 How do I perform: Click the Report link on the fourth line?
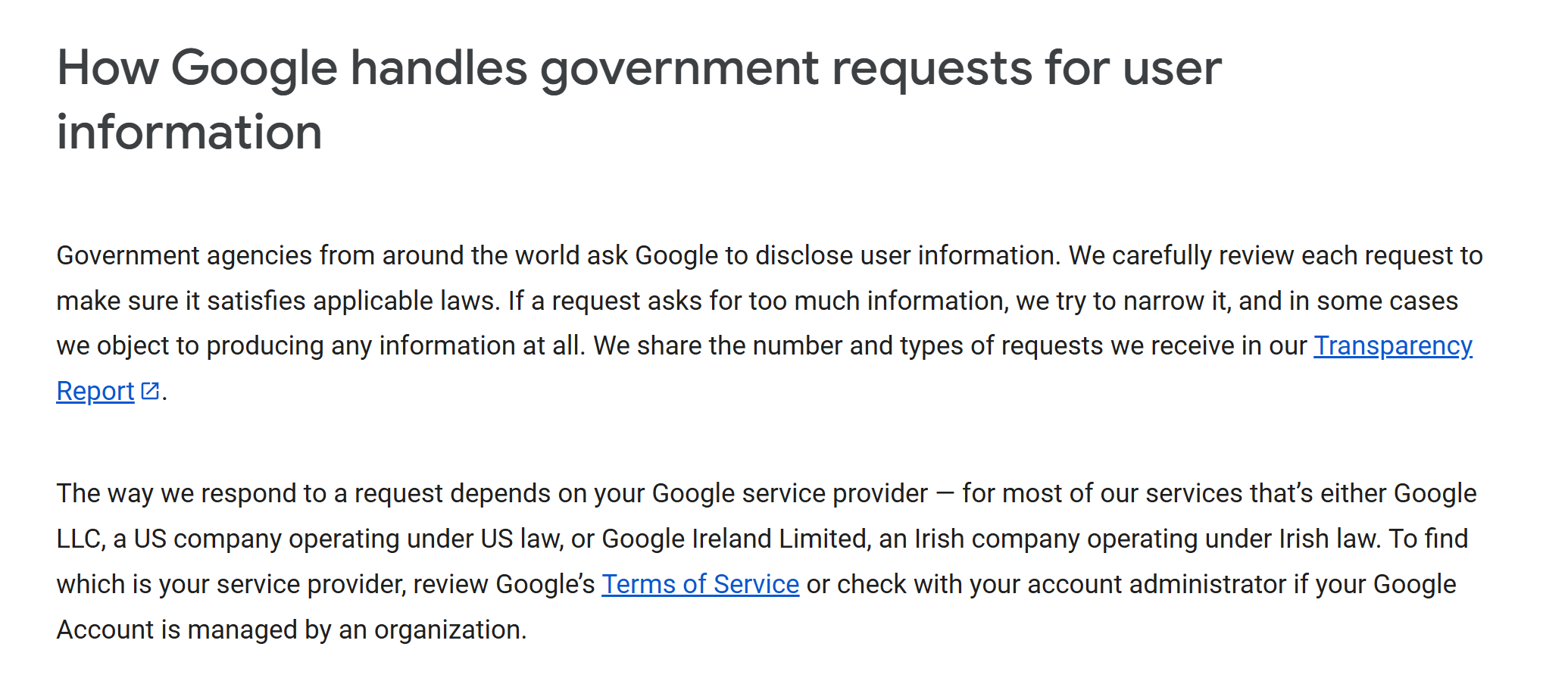(95, 391)
